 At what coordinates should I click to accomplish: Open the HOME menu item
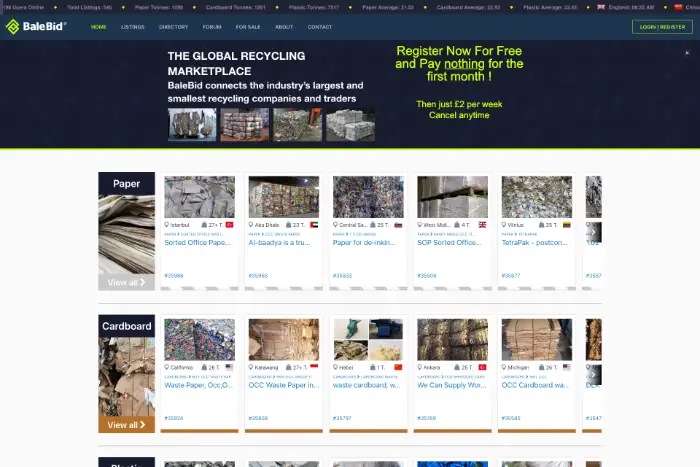coord(99,27)
